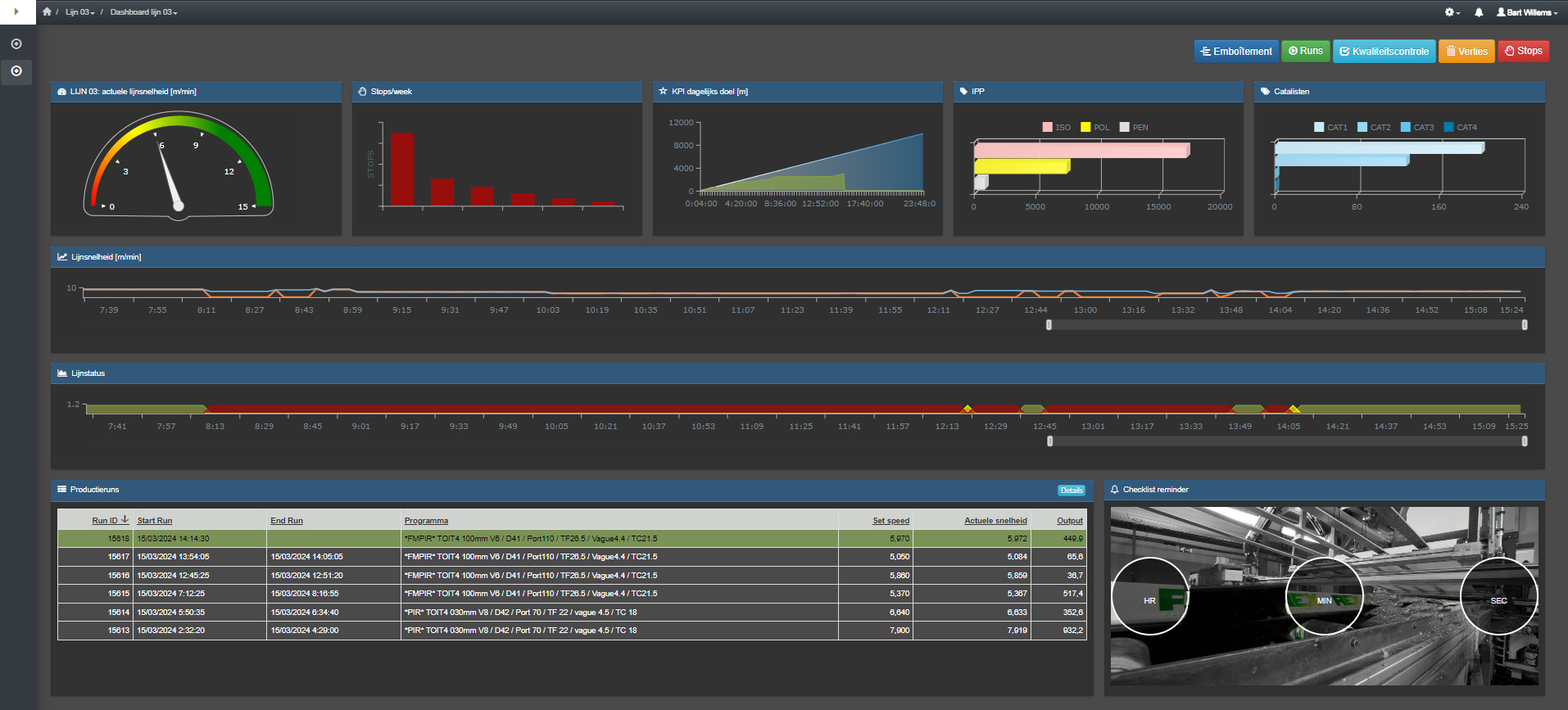The height and width of the screenshot is (710, 1568).
Task: Click the MIN circle in Checklist reminder
Action: 1324,596
